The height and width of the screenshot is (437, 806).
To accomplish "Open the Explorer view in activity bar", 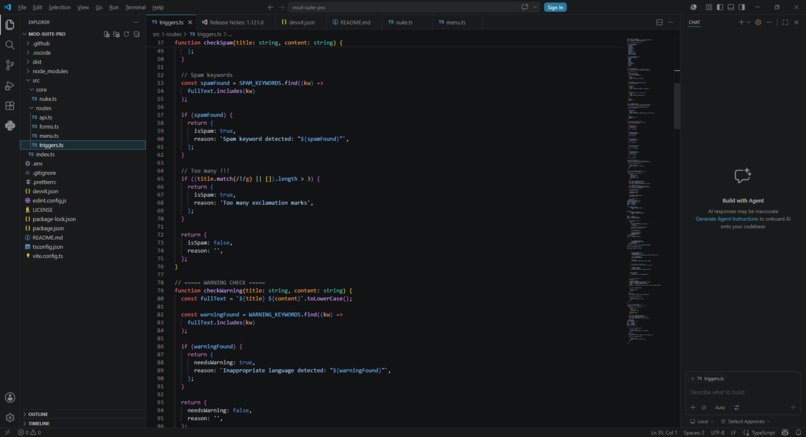I will (x=10, y=25).
